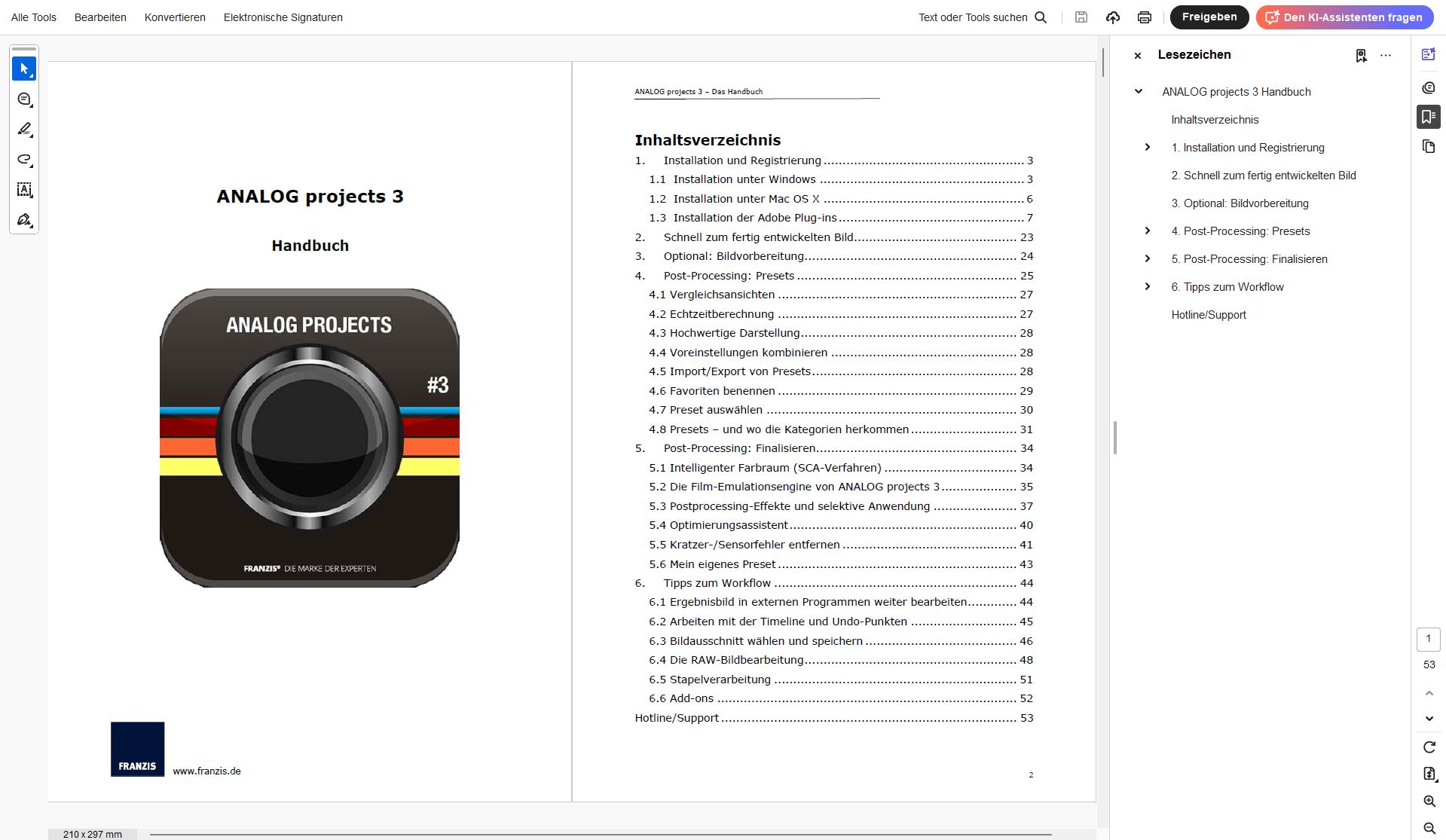This screenshot has width=1446, height=840.
Task: Click the current page number box
Action: click(x=1428, y=639)
